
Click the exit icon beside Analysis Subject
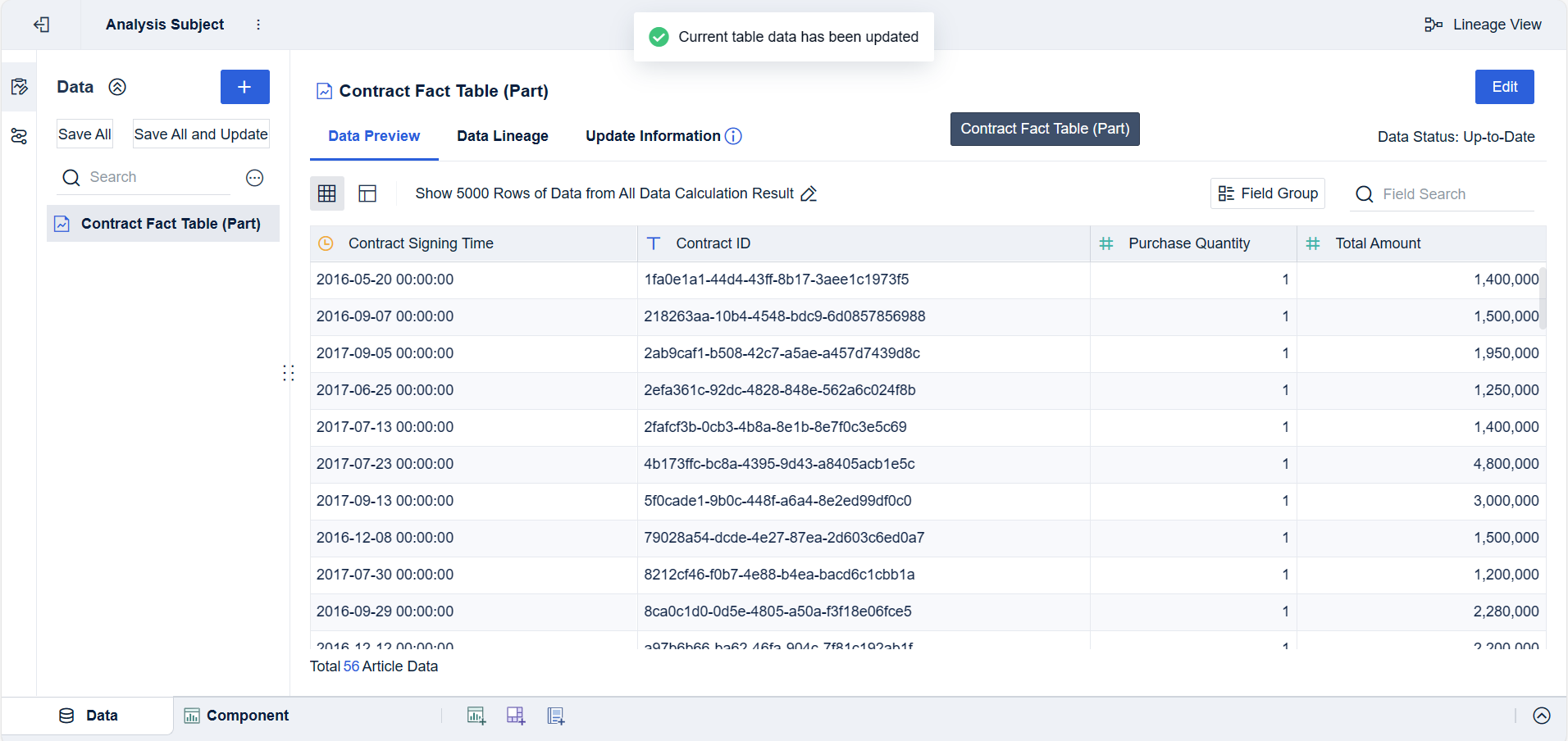[42, 25]
